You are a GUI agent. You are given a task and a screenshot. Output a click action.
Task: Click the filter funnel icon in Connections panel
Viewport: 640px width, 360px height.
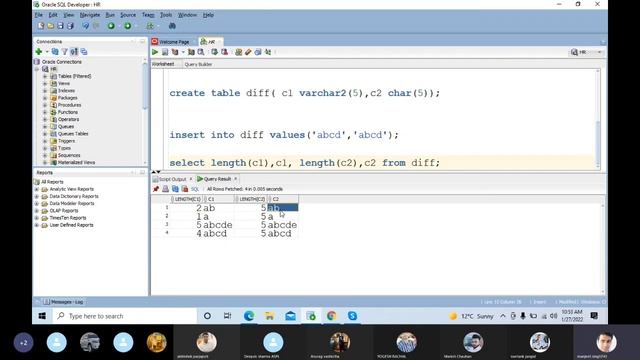(64, 51)
